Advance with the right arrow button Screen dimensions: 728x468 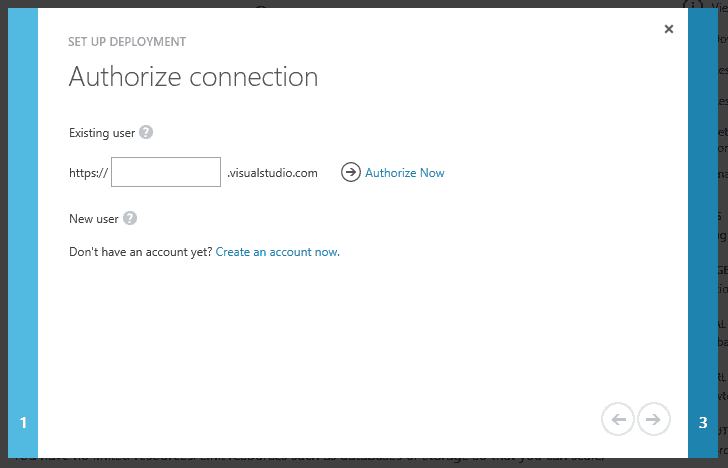[x=653, y=420]
